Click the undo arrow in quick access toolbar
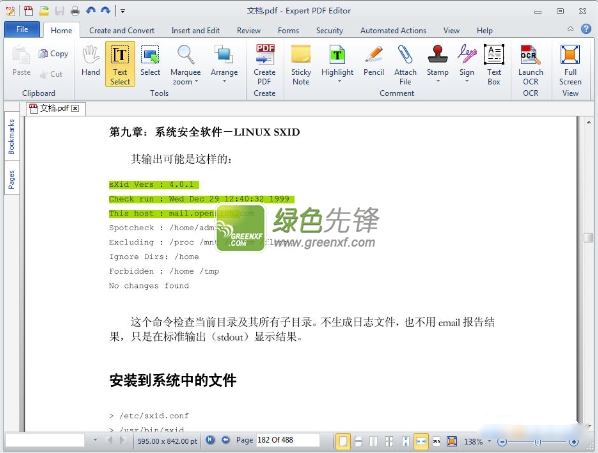This screenshot has height=453, width=598. click(90, 11)
